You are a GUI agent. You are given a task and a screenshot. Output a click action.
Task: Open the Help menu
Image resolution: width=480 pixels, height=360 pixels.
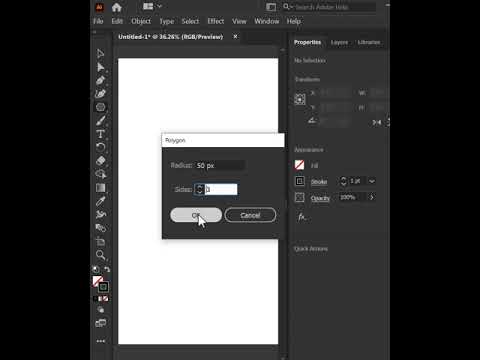[x=294, y=21]
